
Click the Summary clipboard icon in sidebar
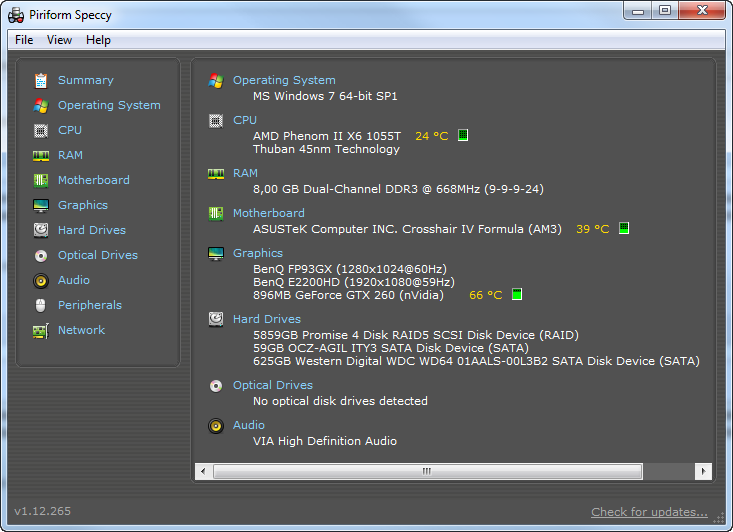[41, 80]
